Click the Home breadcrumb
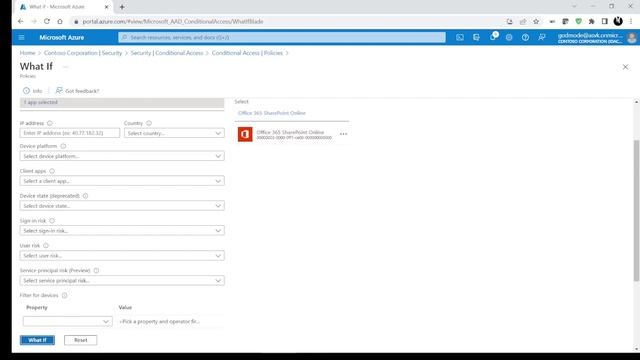This screenshot has width=640, height=360. coord(27,53)
